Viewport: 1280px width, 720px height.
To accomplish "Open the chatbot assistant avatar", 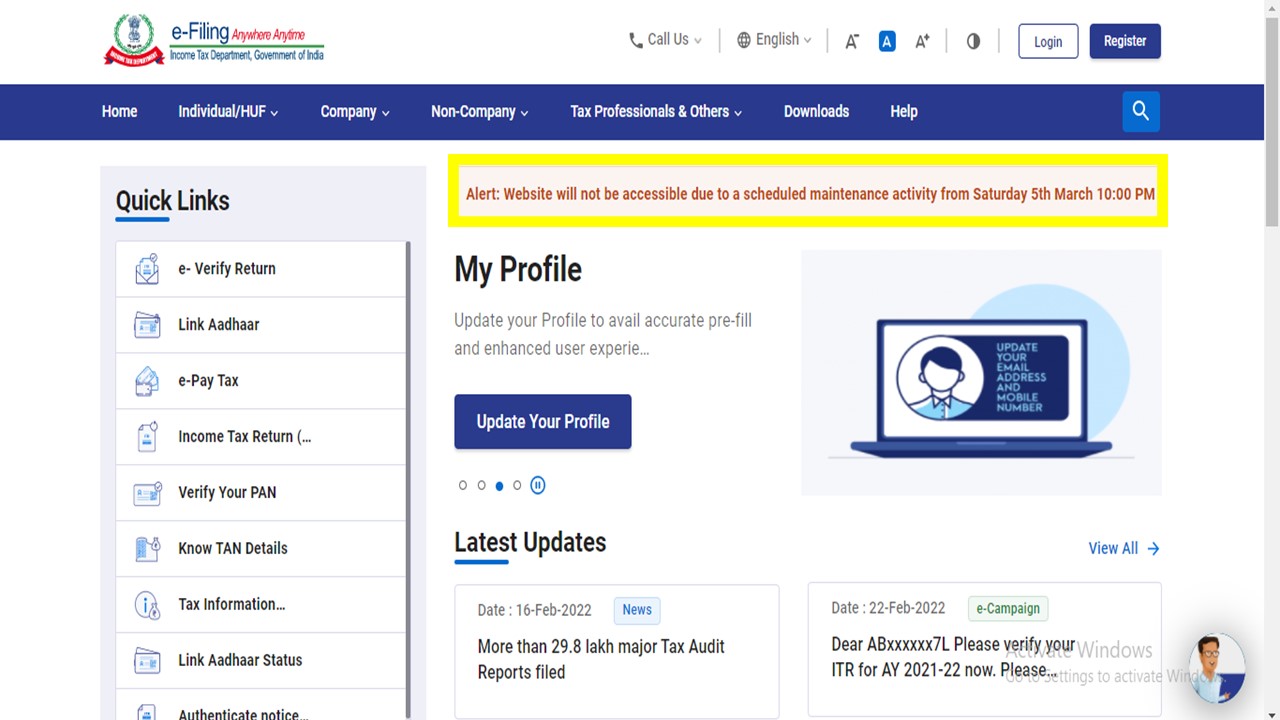I will [1217, 667].
